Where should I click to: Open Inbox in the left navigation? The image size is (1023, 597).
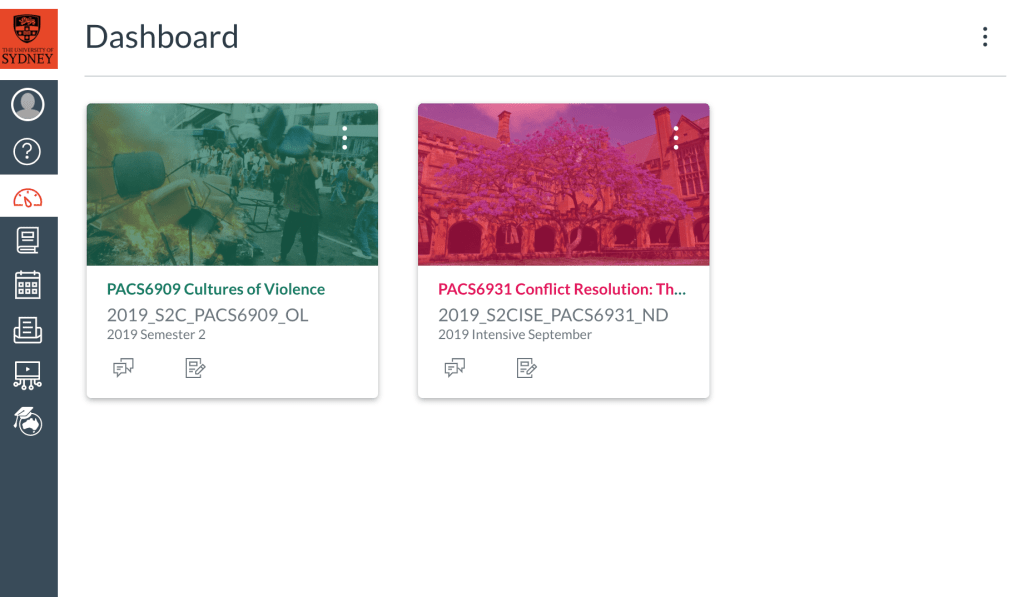click(28, 330)
